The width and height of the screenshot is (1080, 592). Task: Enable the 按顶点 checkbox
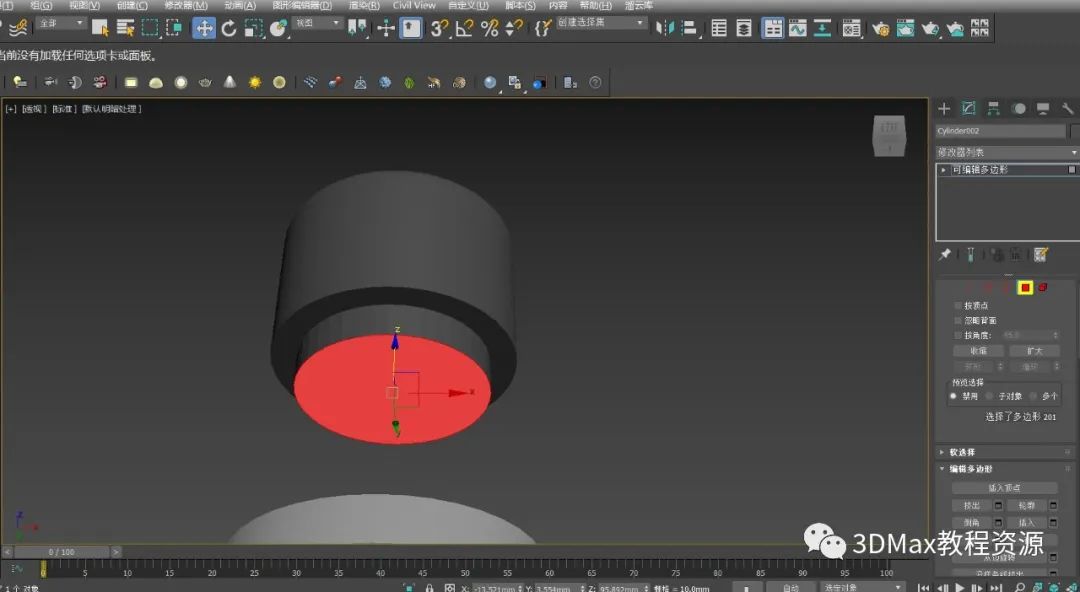(958, 306)
